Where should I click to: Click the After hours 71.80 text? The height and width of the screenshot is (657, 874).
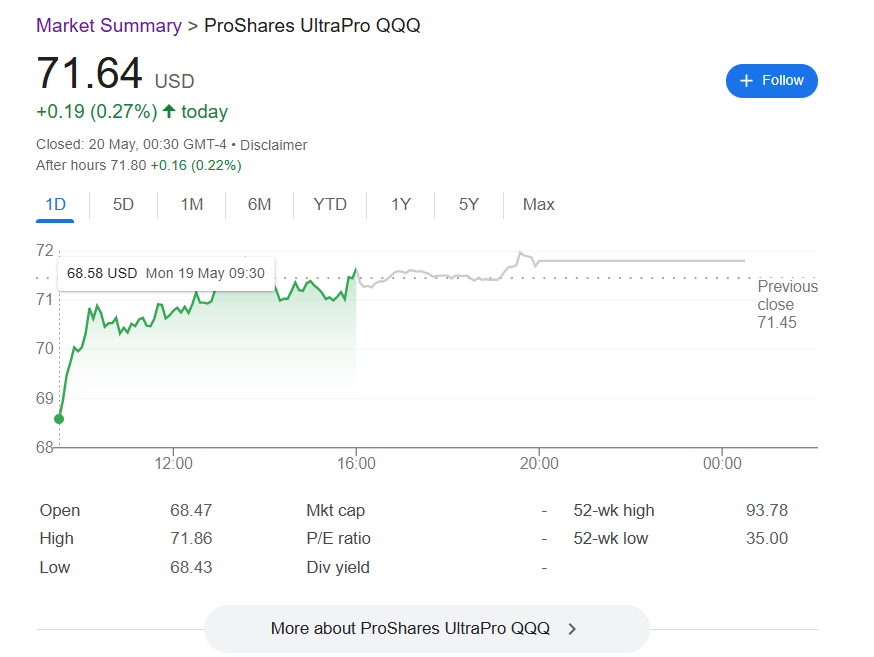point(91,166)
